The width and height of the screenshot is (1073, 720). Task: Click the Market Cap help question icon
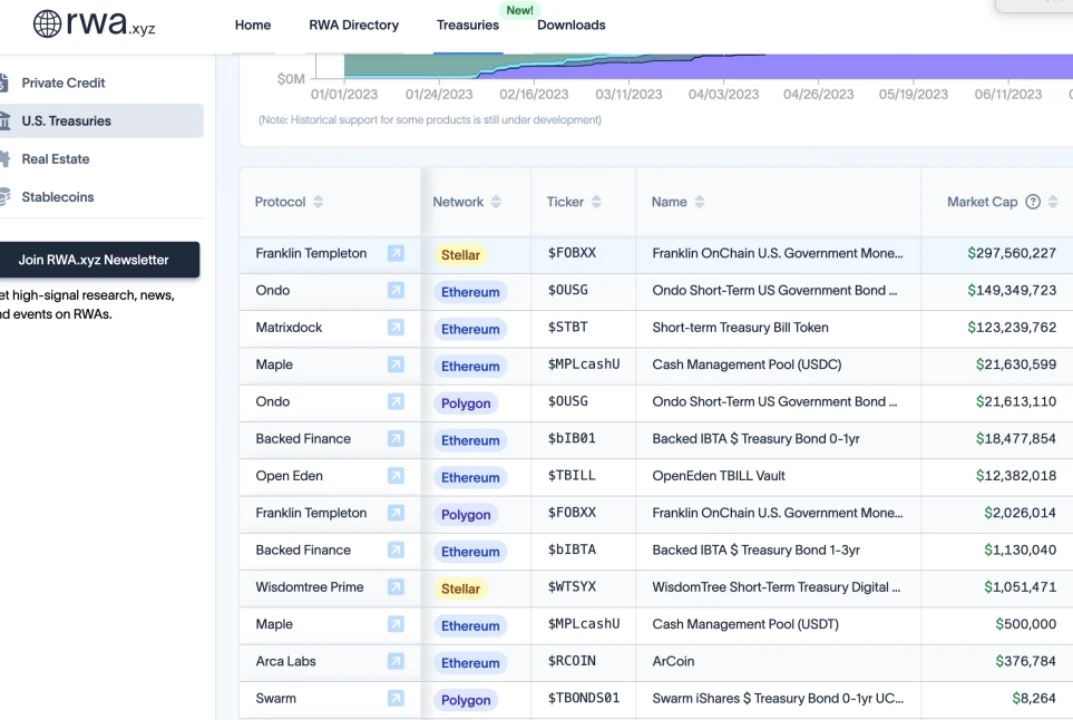pos(1033,202)
